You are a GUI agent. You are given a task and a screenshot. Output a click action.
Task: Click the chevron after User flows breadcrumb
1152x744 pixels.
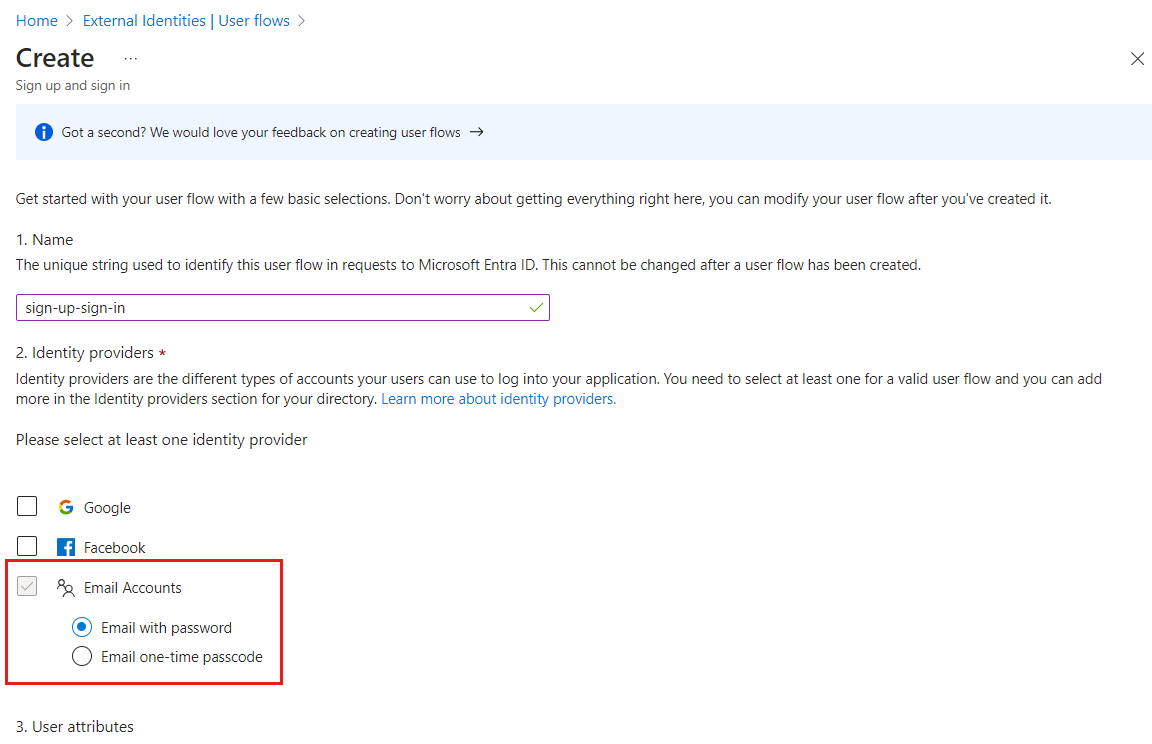pos(302,20)
